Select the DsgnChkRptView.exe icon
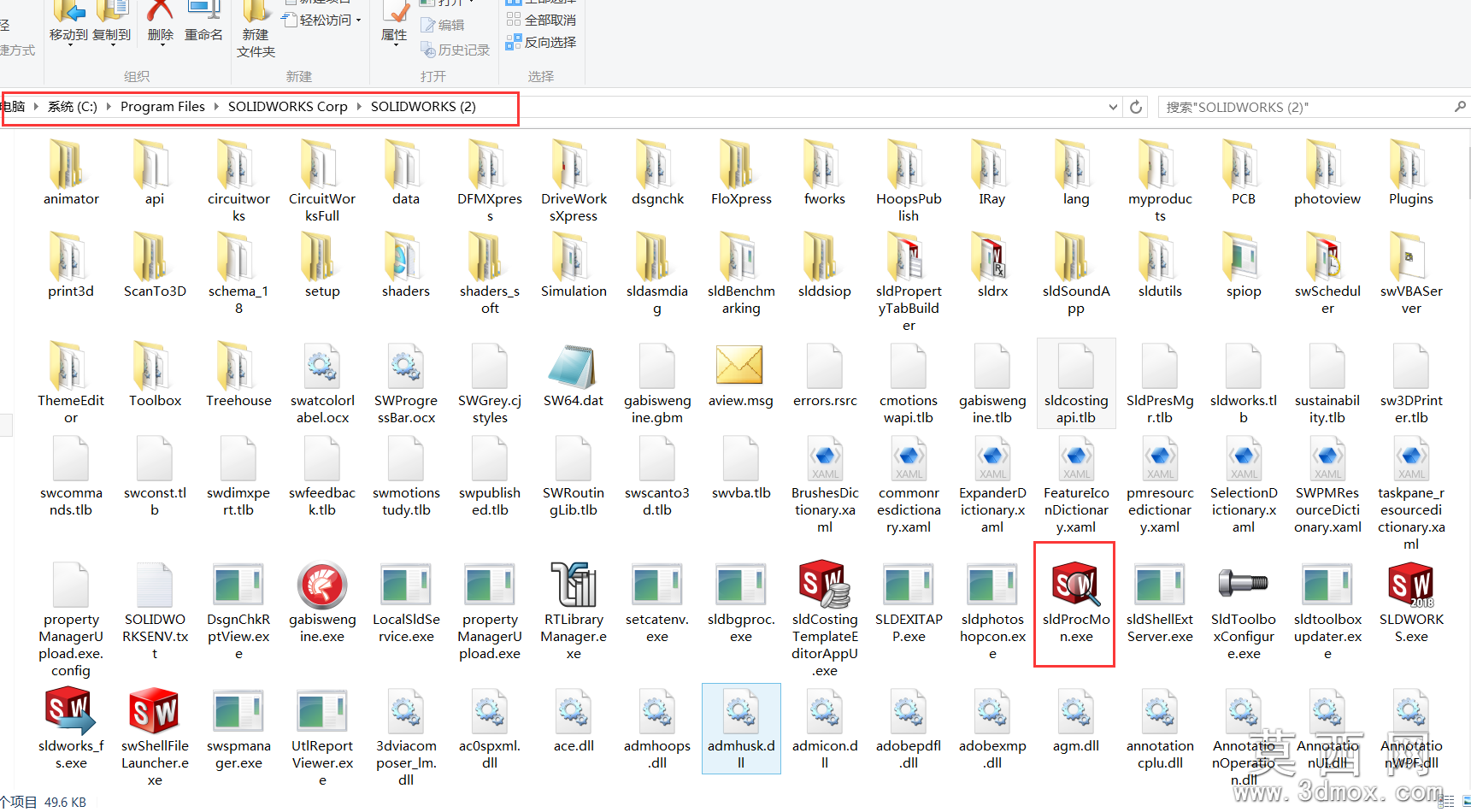Image resolution: width=1471 pixels, height=812 pixels. (x=238, y=585)
